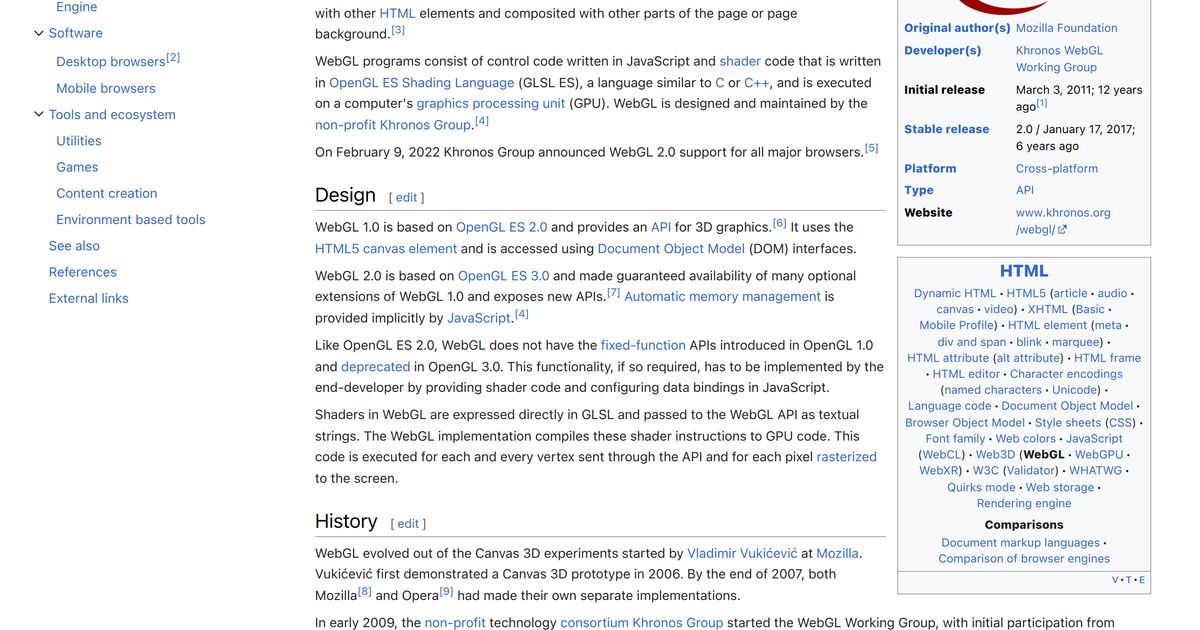Select Games in the contents sidebar
The image size is (1200, 630).
(x=76, y=167)
